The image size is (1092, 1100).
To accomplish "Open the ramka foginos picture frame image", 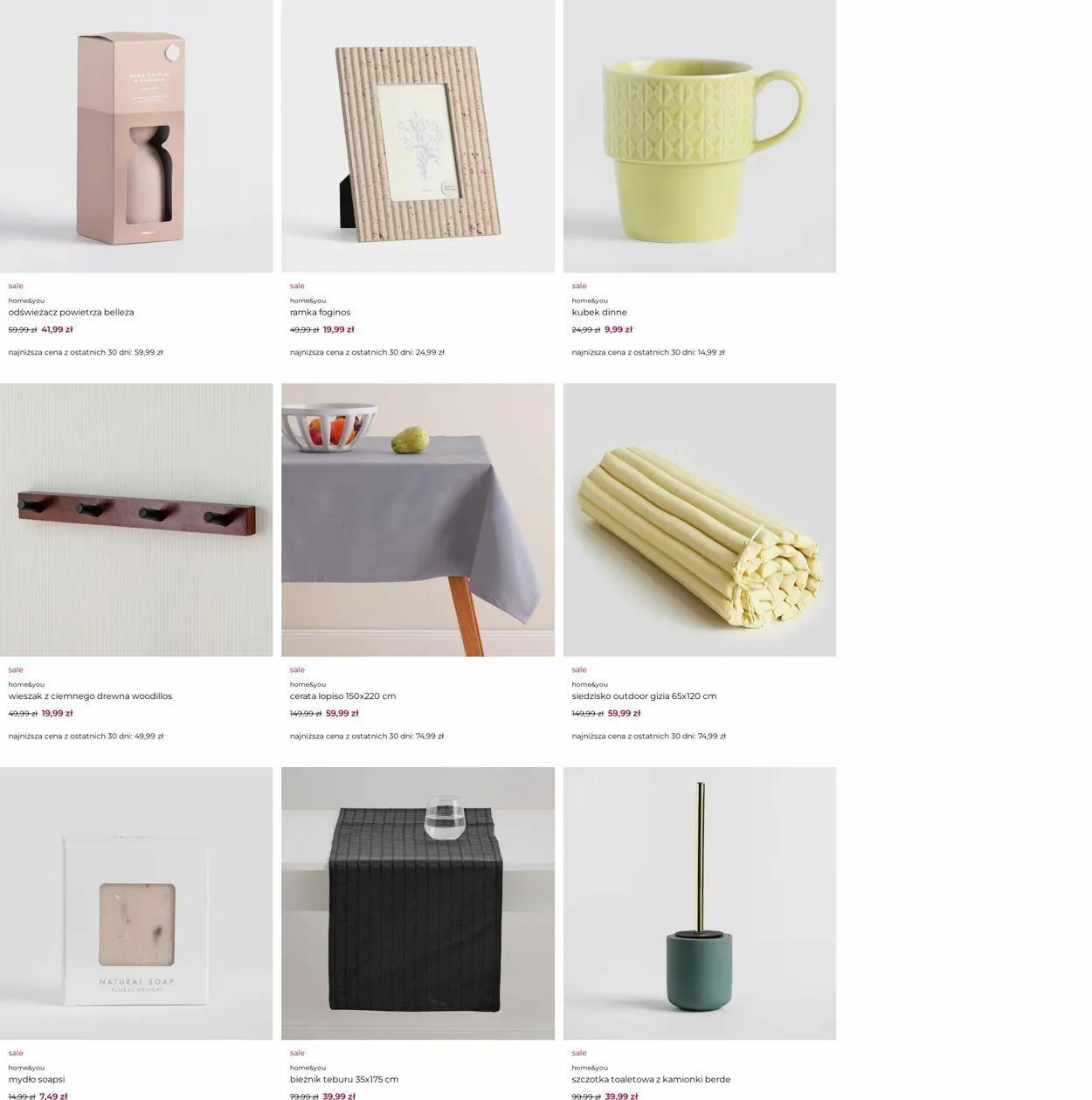I will tap(418, 136).
